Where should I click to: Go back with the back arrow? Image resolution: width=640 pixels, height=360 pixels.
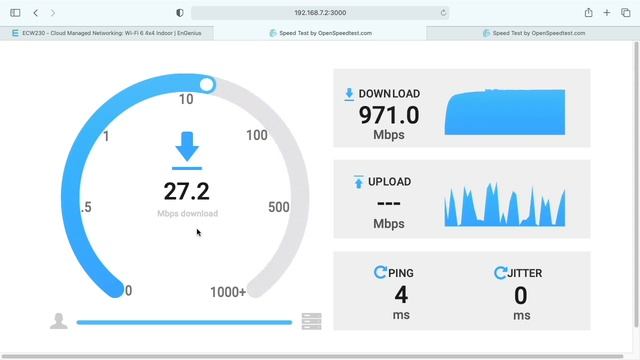tap(36, 13)
